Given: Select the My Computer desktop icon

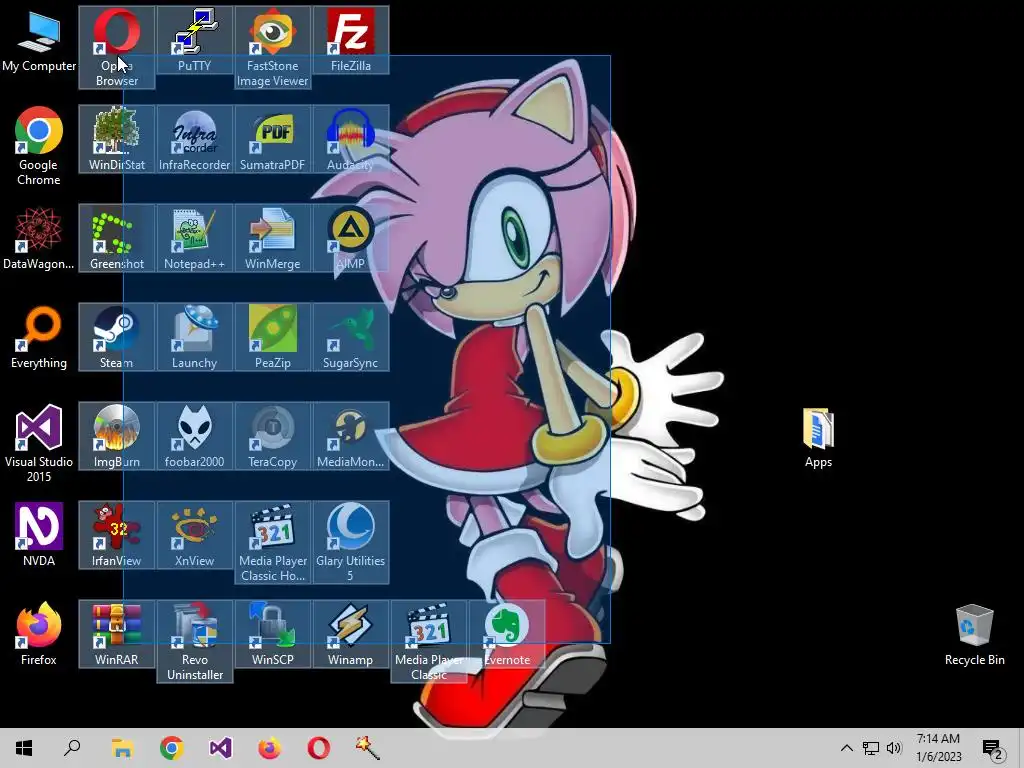Looking at the screenshot, I should pos(39,42).
